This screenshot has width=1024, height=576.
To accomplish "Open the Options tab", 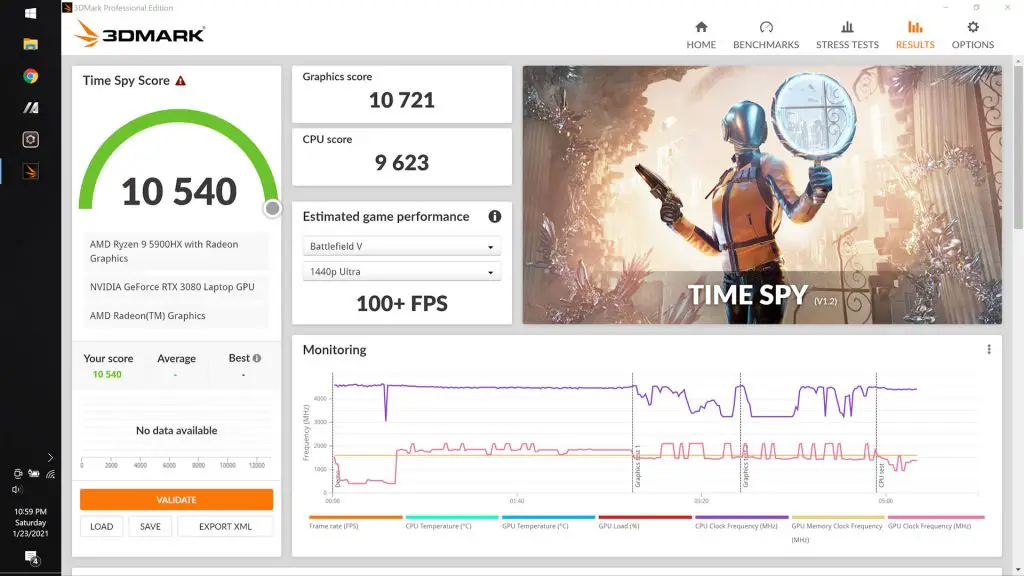I will coord(972,35).
